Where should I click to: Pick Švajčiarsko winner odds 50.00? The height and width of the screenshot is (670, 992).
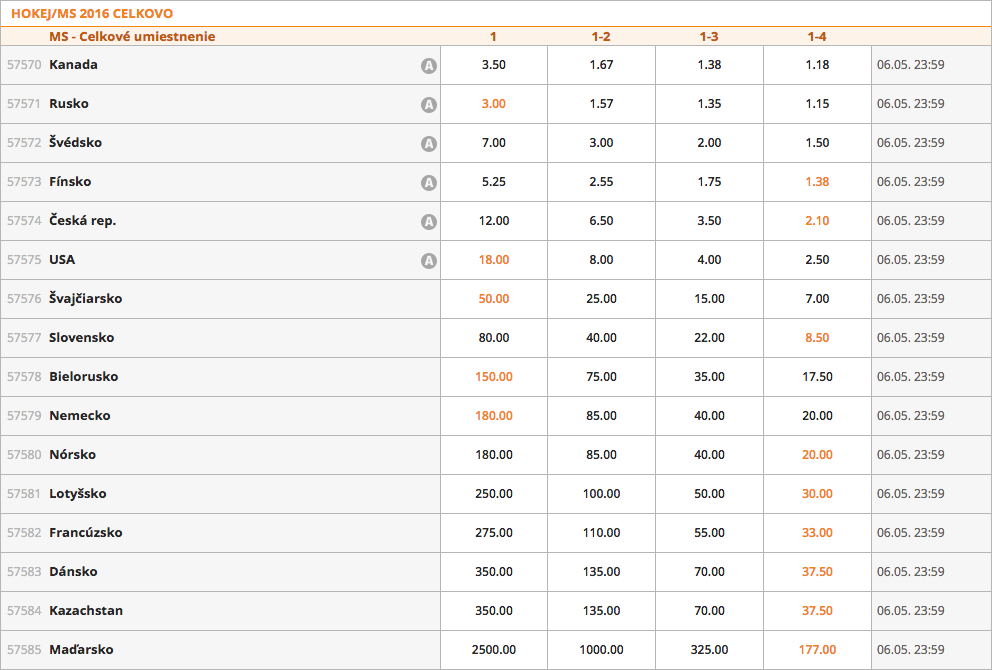click(493, 299)
